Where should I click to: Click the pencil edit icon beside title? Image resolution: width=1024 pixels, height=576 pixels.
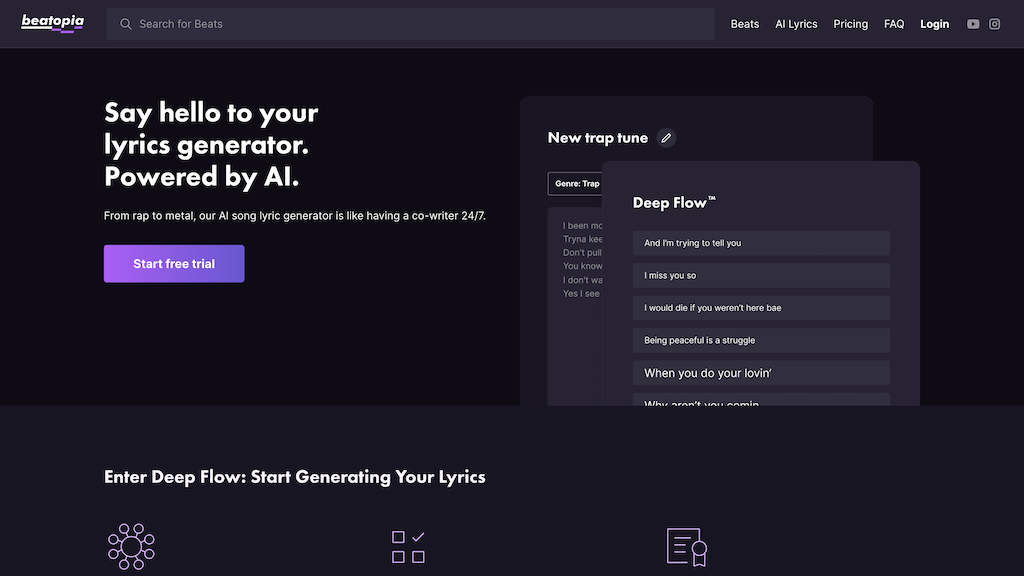[x=666, y=138]
